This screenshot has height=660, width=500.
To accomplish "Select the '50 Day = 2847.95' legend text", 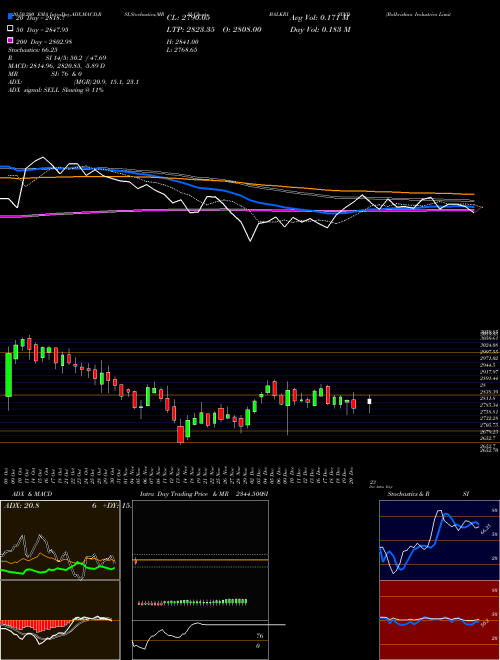I will [42, 29].
